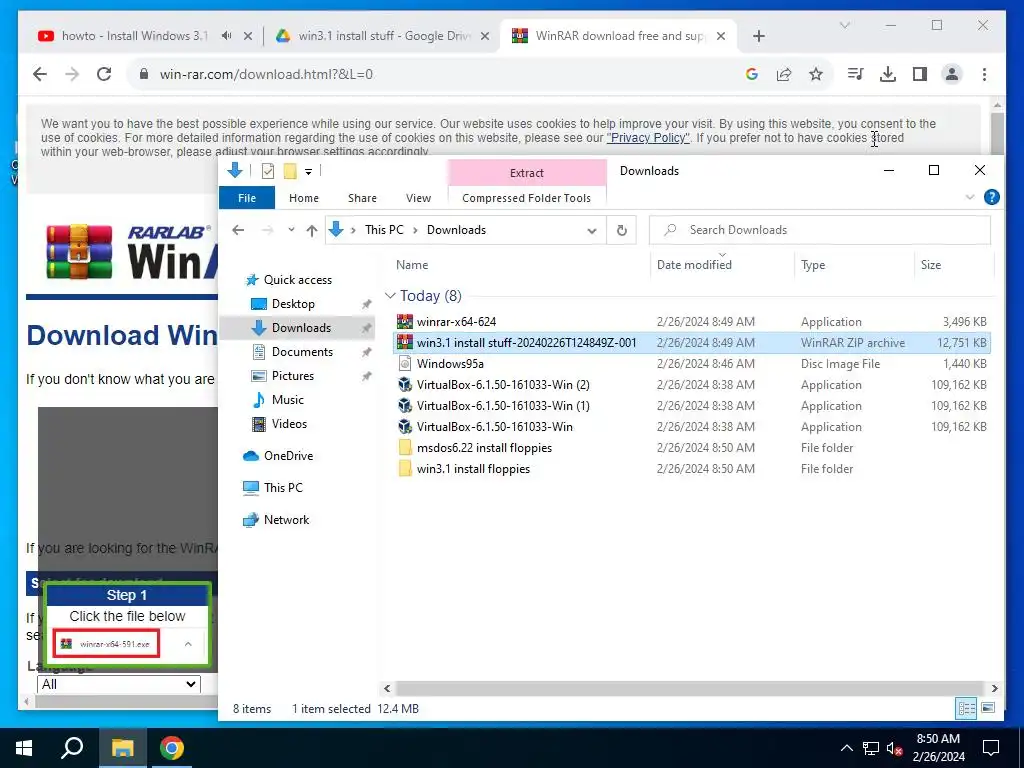Viewport: 1024px width, 768px height.
Task: Close the Google Drive tab
Action: click(x=485, y=36)
